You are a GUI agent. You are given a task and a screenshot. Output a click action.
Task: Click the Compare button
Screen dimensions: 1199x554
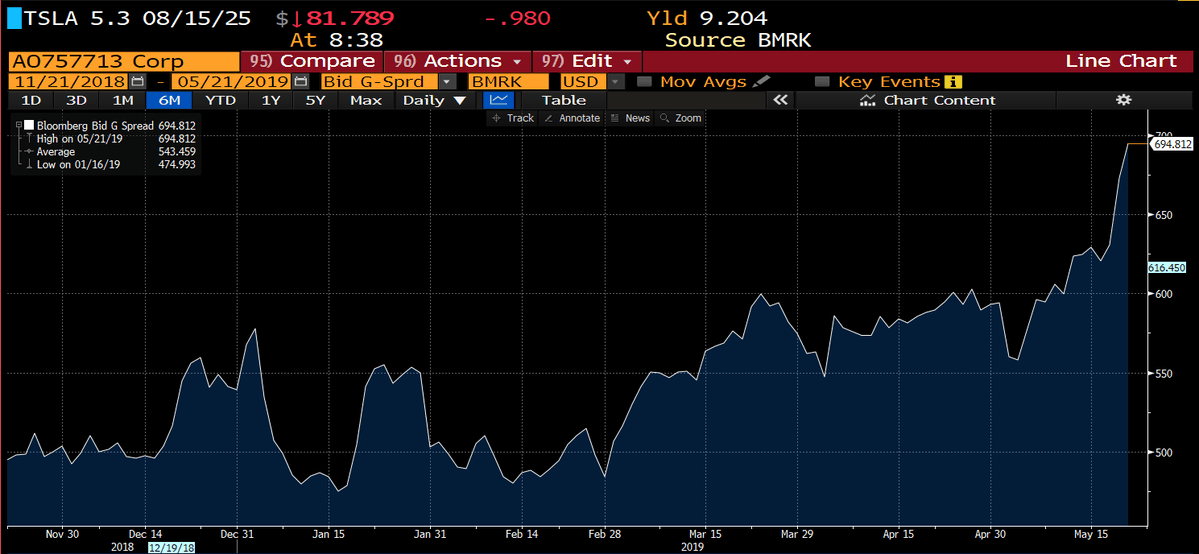(312, 61)
